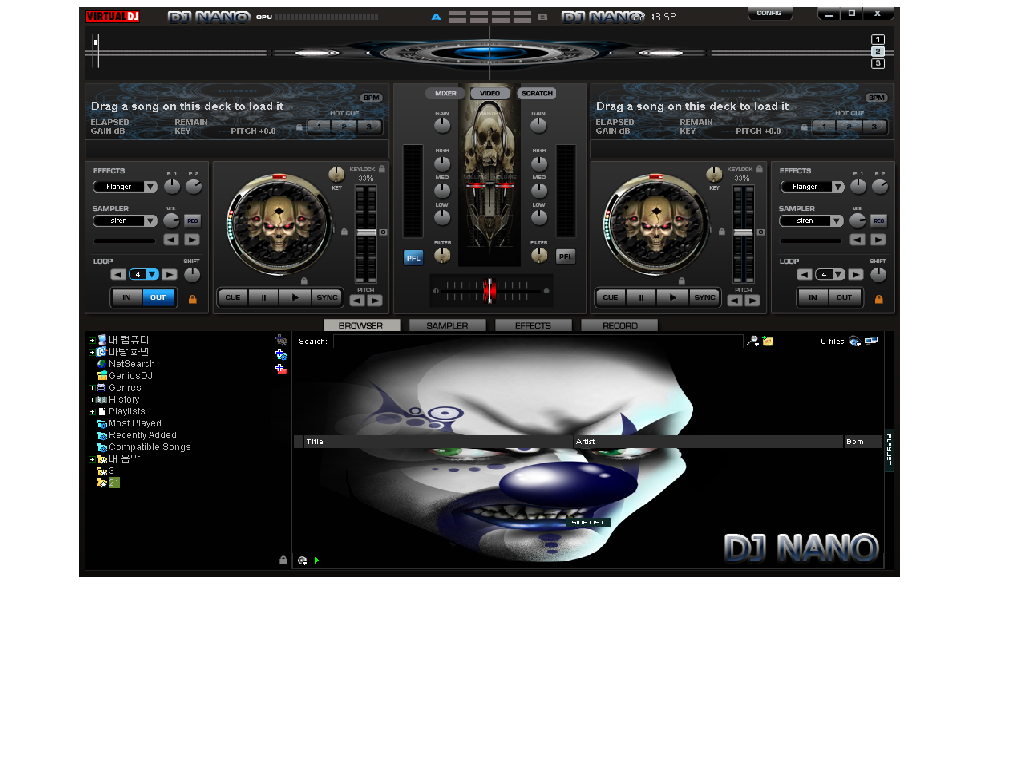Click the left deck CUE button
This screenshot has height=768, width=1024.
[233, 298]
